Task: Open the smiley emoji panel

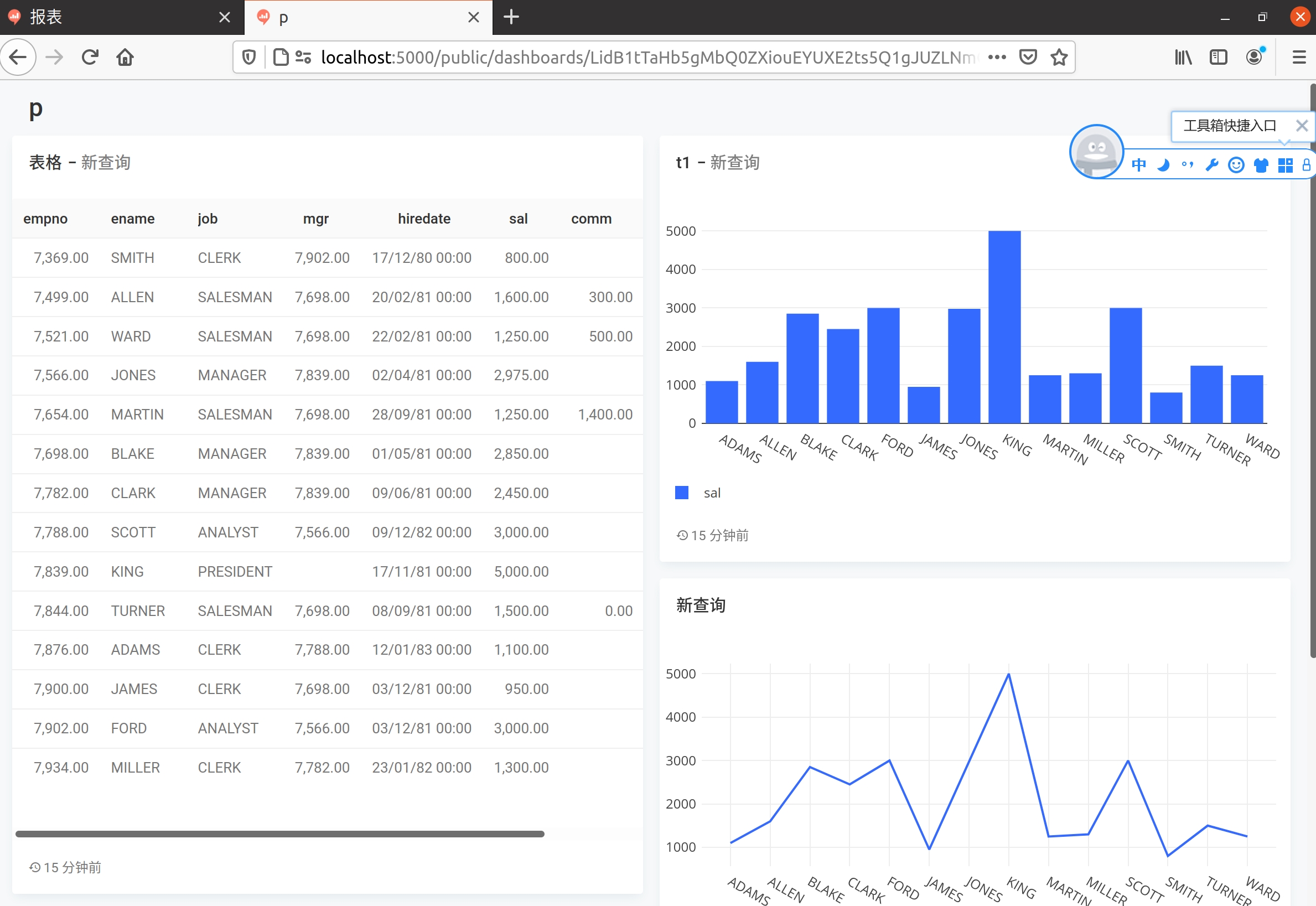Action: tap(1236, 165)
